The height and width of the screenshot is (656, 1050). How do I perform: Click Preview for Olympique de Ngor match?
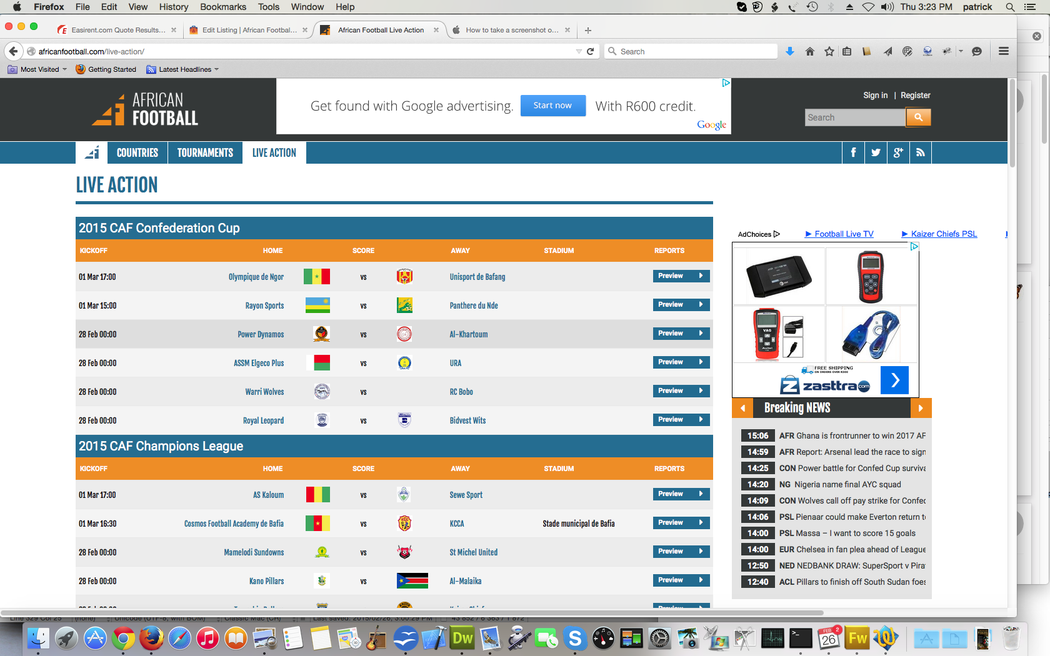(x=680, y=276)
